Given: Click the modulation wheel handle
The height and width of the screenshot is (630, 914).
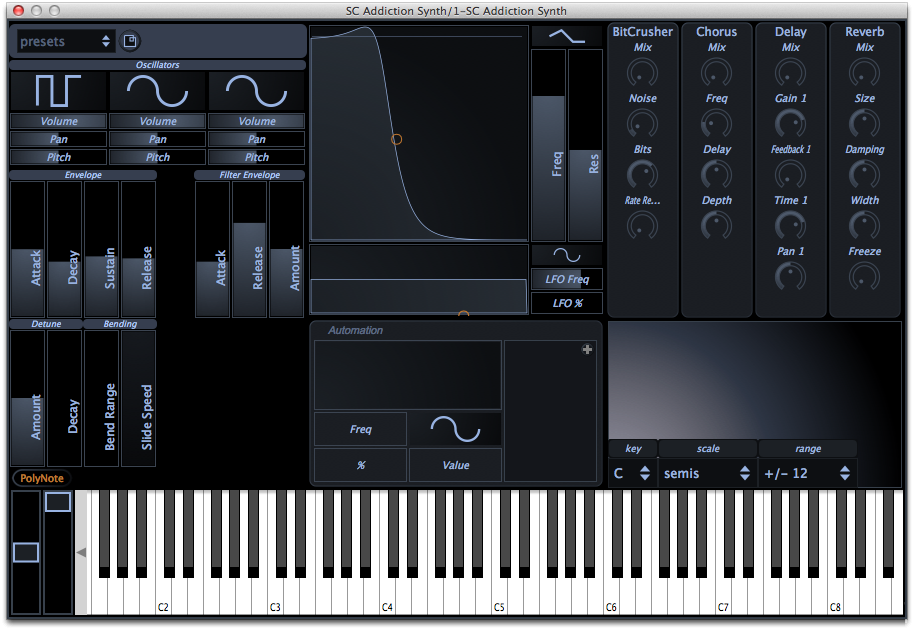Looking at the screenshot, I should click(x=58, y=502).
